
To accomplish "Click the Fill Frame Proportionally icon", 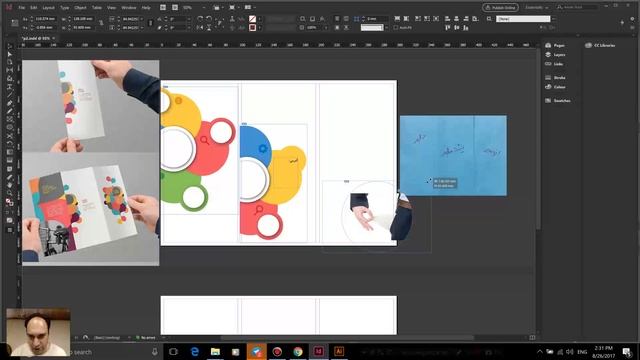I will point(397,19).
